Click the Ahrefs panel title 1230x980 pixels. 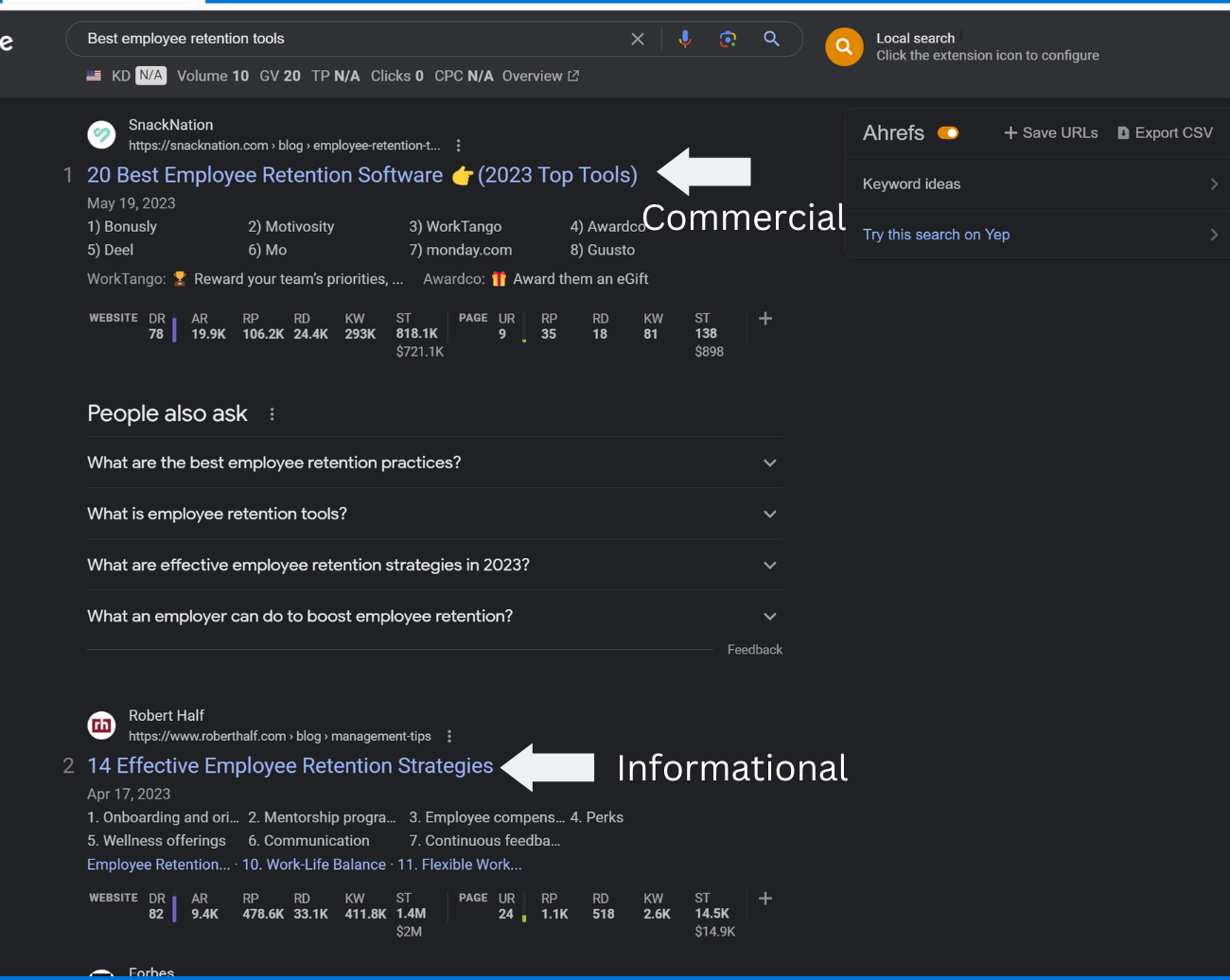click(x=893, y=133)
